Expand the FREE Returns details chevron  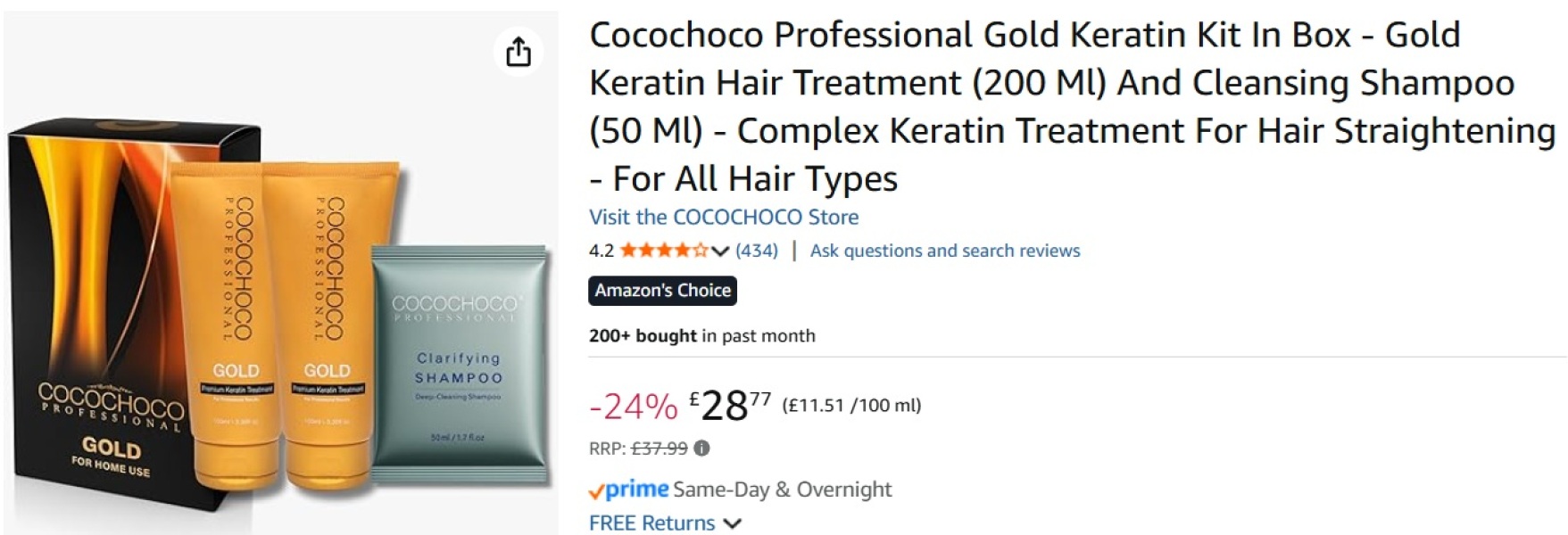[732, 523]
